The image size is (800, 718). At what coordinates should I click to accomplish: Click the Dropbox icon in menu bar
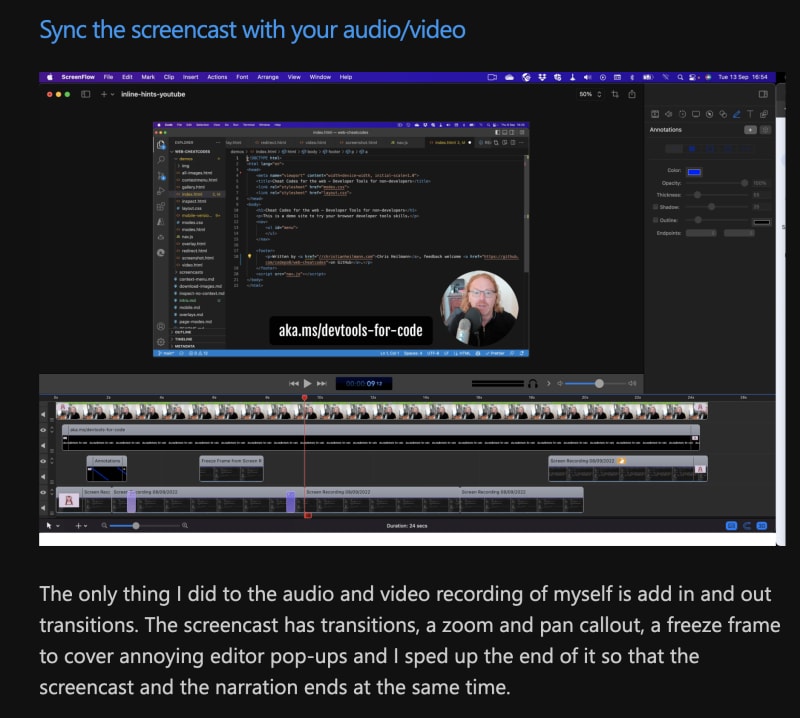[542, 77]
